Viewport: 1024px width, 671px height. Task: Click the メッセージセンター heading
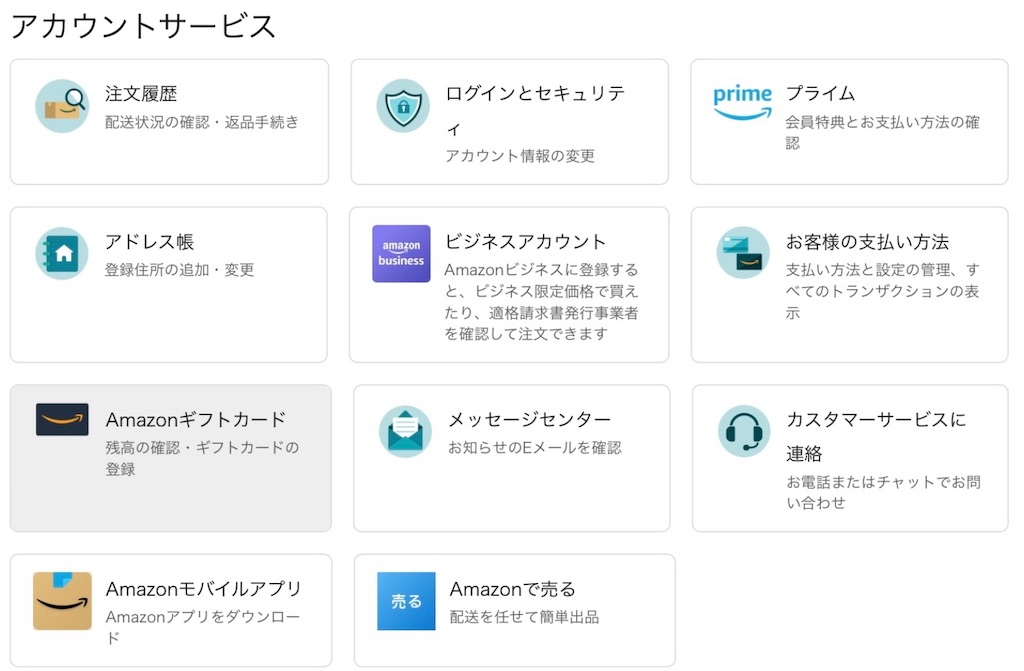(529, 419)
